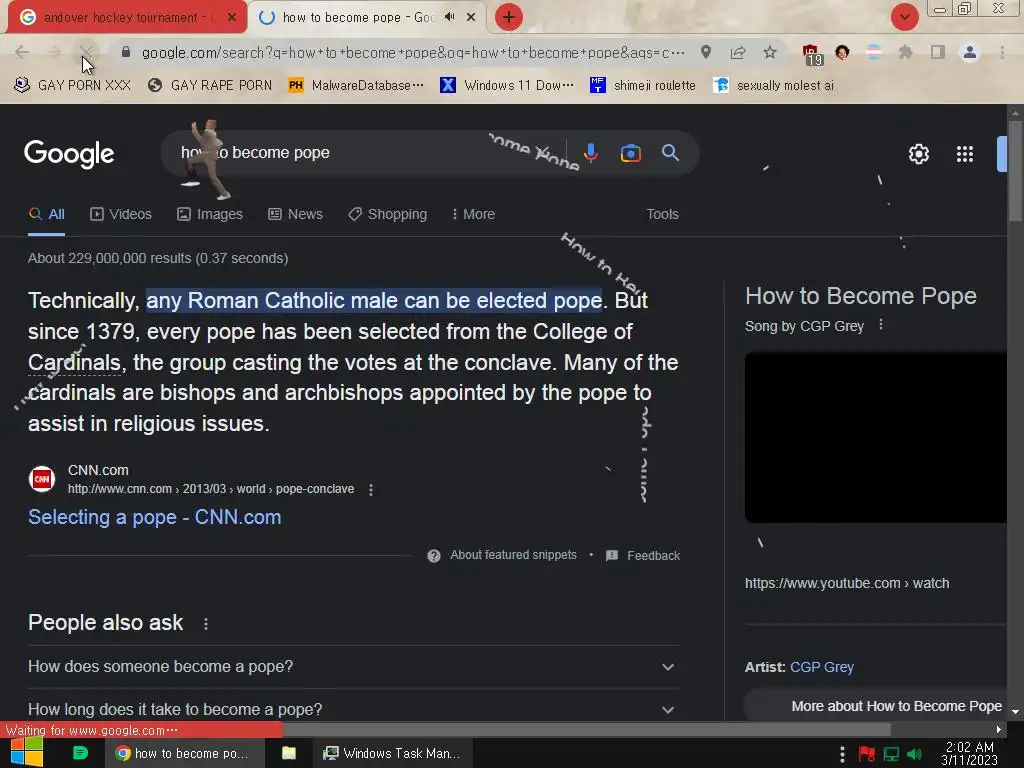The width and height of the screenshot is (1024, 768).
Task: Go back to previous page
Action: 22,52
